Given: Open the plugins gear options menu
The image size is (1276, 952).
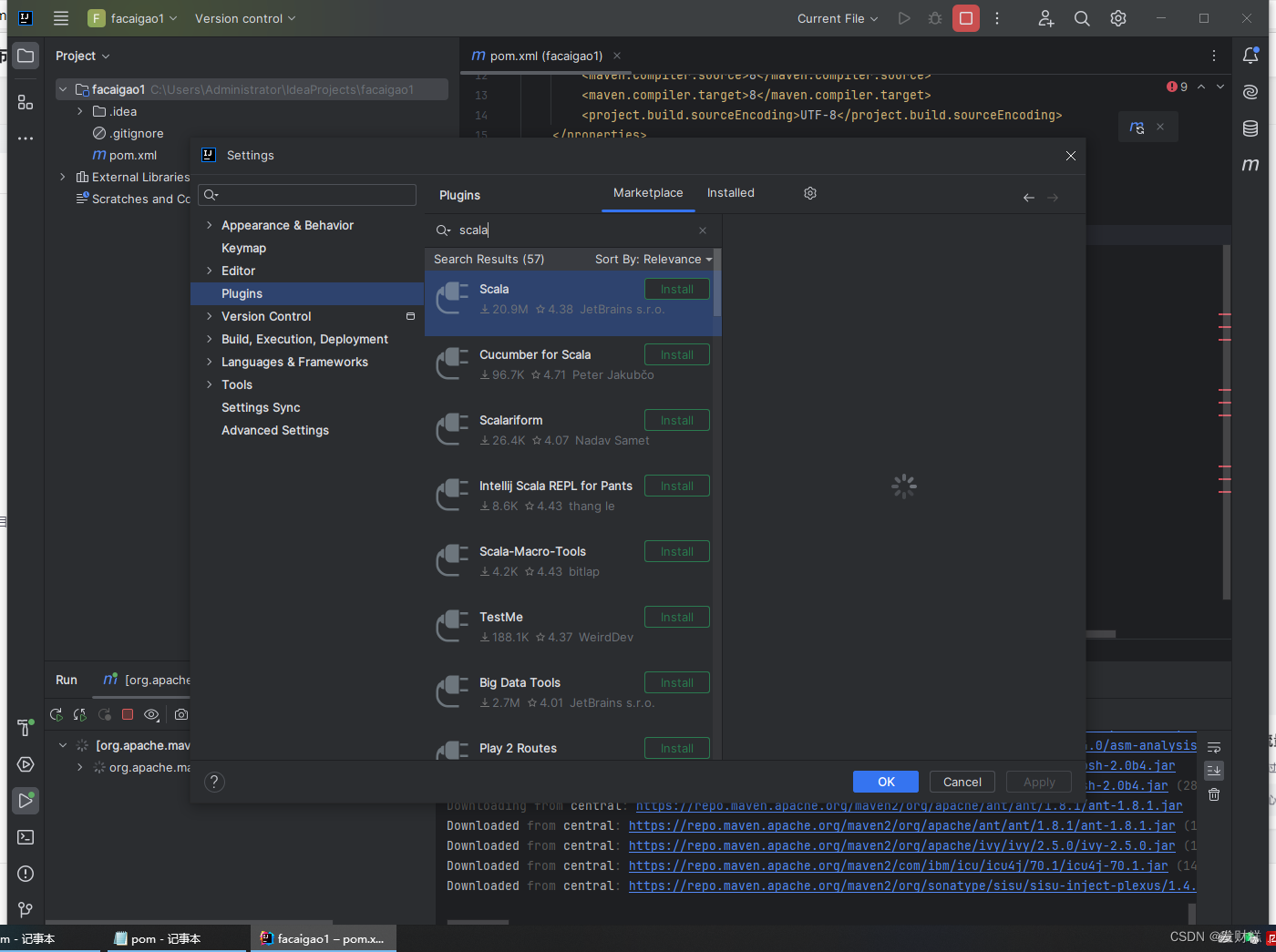Looking at the screenshot, I should [810, 193].
